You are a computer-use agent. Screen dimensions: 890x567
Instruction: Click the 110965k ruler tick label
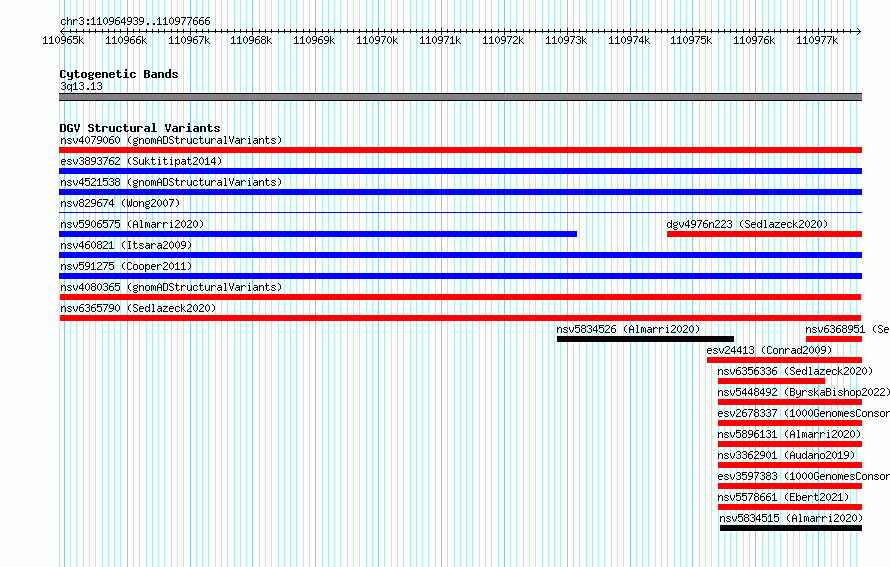pos(63,40)
